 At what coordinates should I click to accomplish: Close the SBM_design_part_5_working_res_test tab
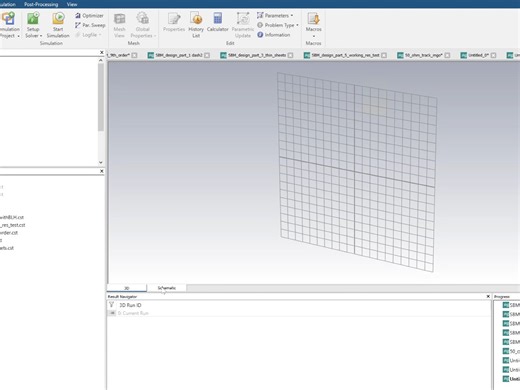(384, 55)
